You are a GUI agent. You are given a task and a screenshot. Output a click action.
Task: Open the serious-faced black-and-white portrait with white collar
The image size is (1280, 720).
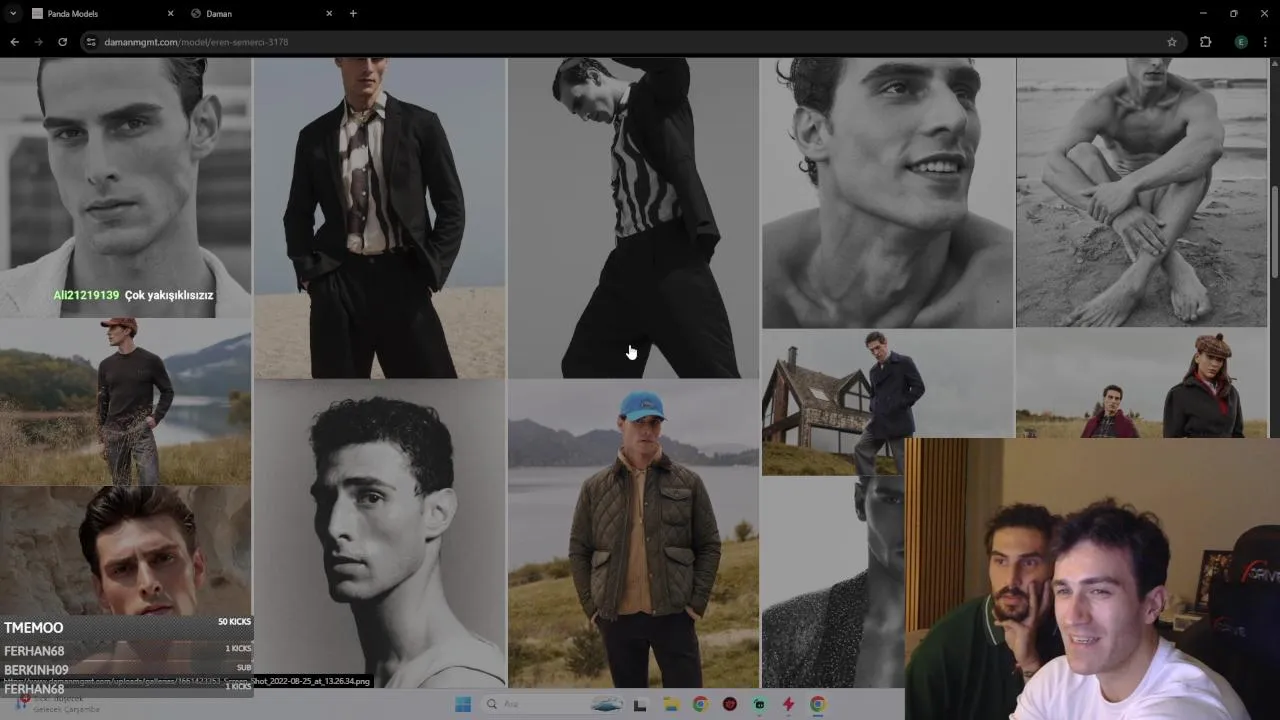[125, 187]
